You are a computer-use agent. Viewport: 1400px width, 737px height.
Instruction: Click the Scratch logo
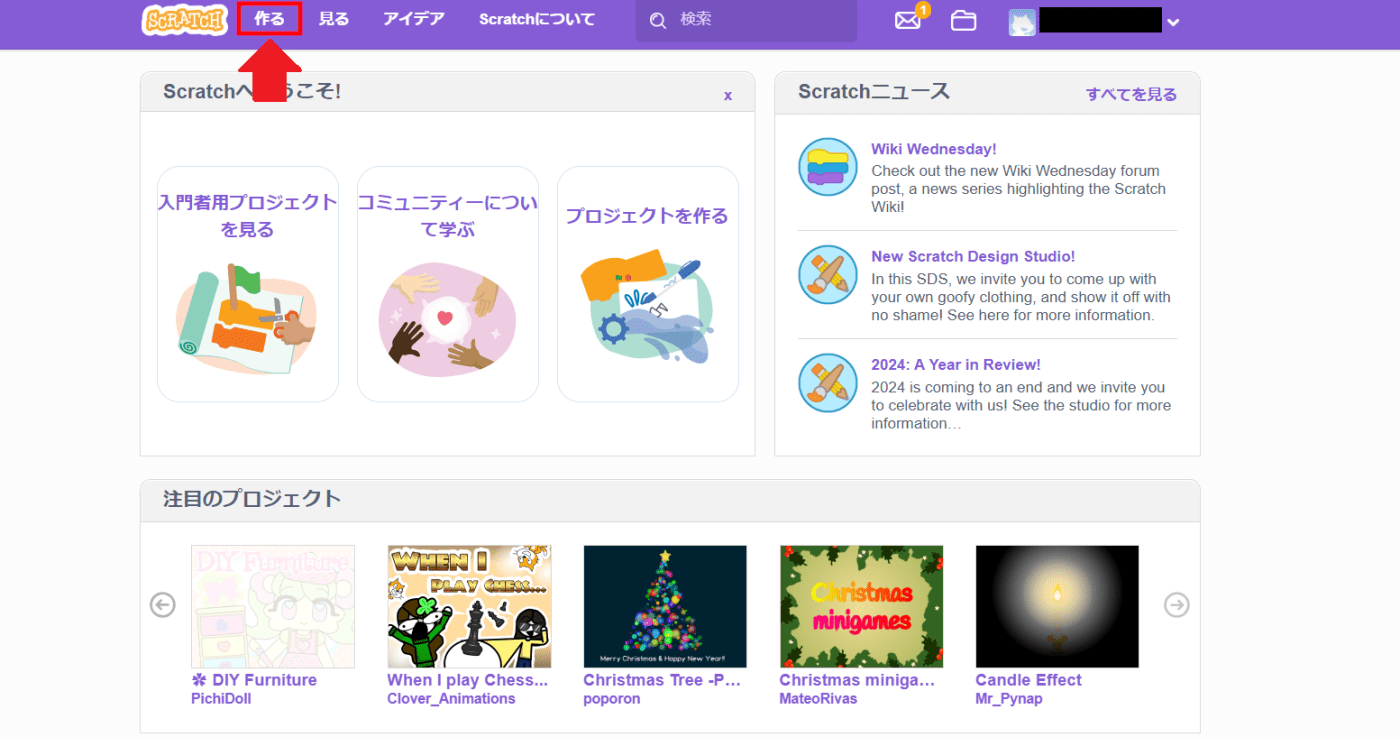[x=184, y=19]
